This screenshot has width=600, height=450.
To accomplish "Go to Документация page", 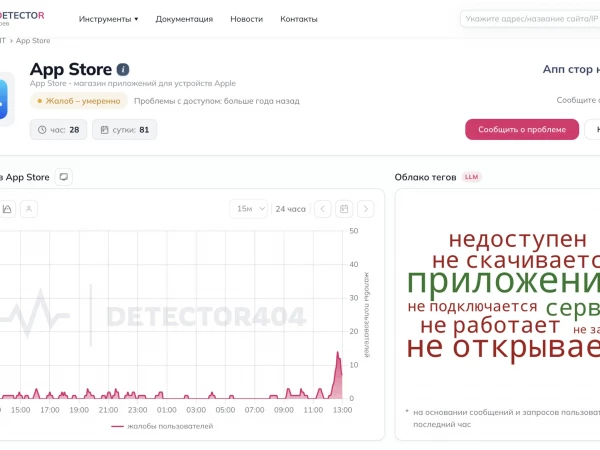I will [184, 19].
